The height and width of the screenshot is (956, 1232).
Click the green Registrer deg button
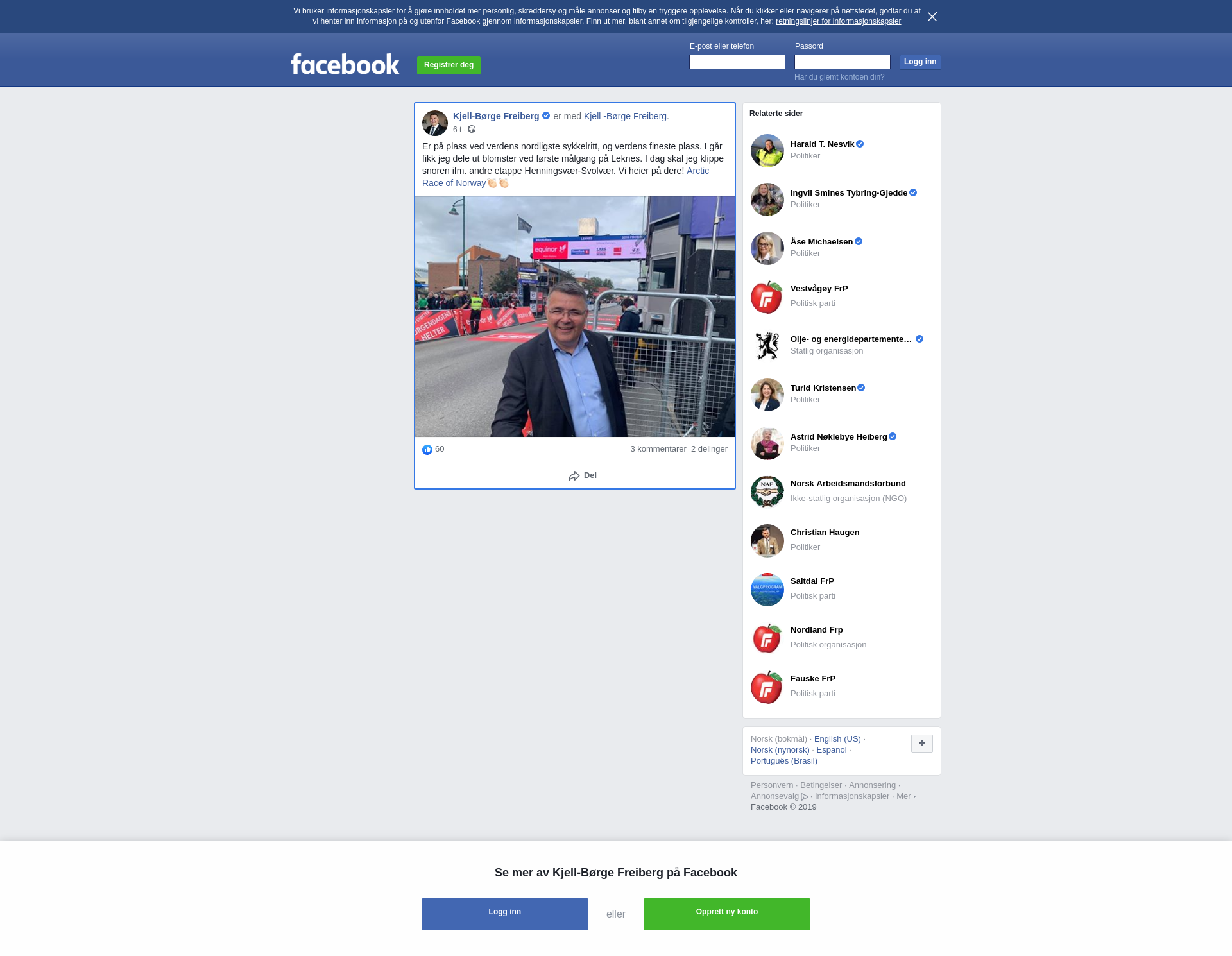click(x=449, y=65)
